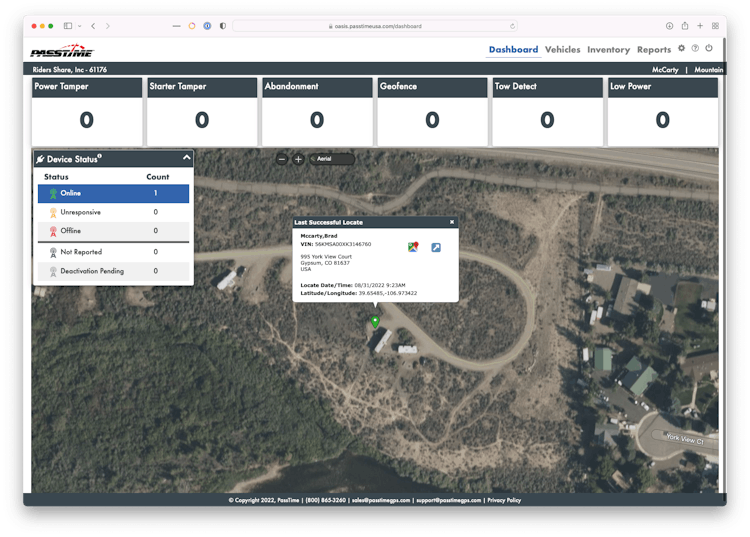
Task: Close the Last Successful Locate popup
Action: click(x=452, y=222)
